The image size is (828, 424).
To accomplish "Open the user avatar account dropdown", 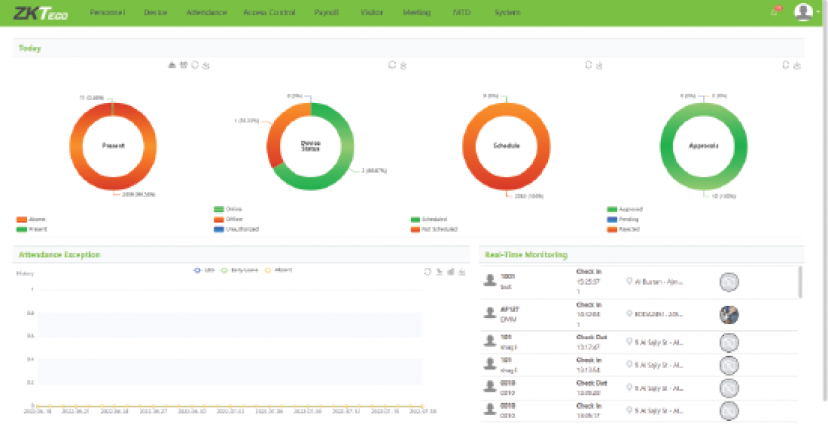I will (805, 12).
